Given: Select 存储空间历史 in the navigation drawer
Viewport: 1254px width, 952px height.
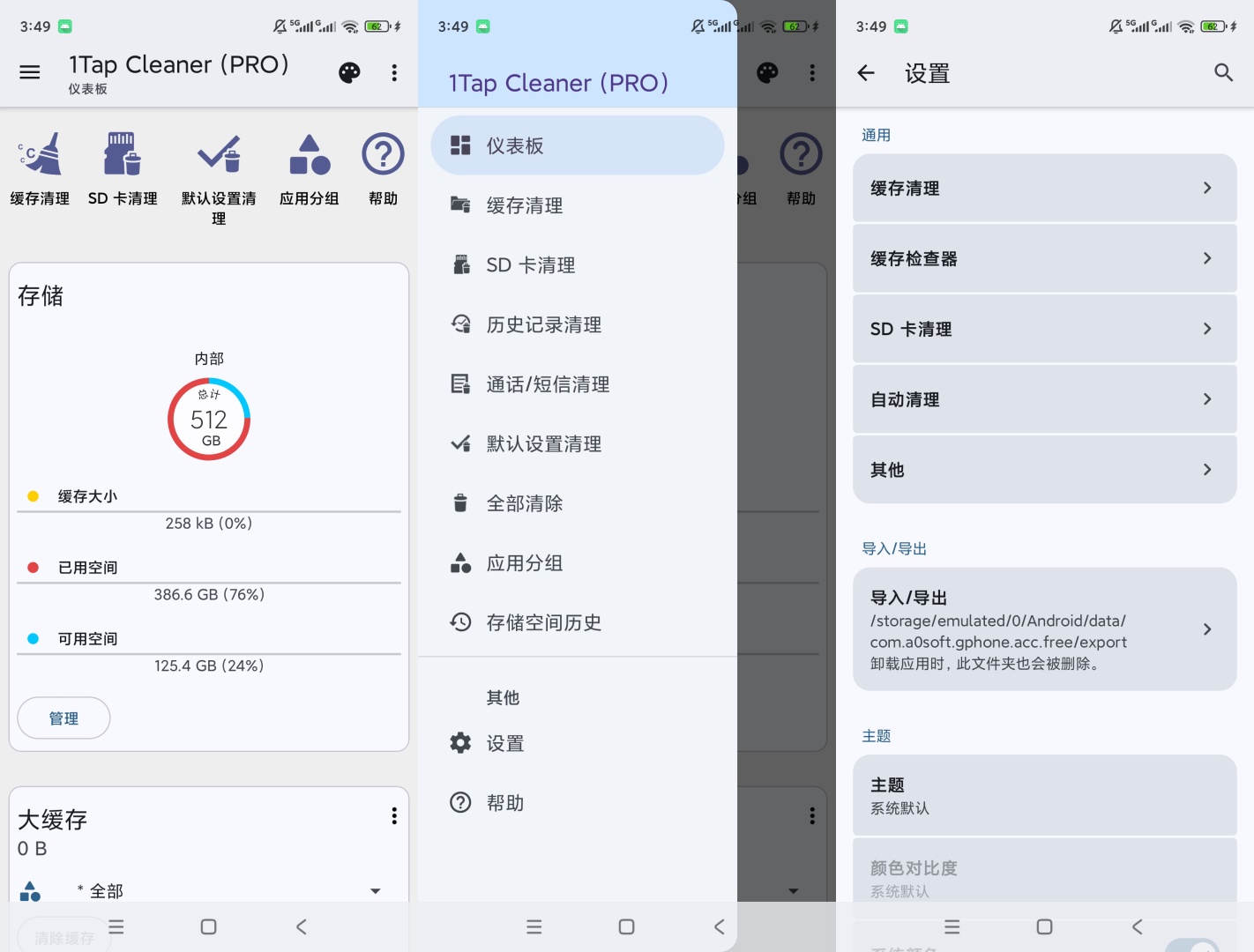Looking at the screenshot, I should coord(578,622).
